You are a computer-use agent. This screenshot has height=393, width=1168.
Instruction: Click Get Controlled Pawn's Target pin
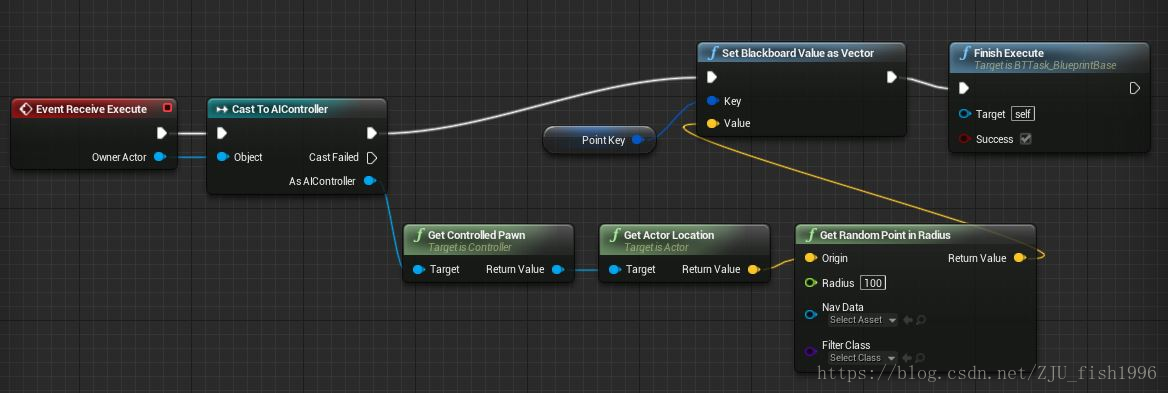click(x=418, y=269)
